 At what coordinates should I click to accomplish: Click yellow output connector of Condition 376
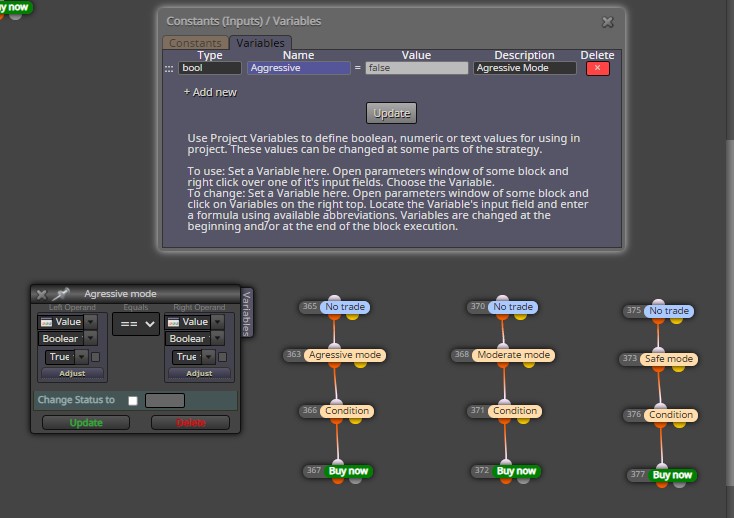(679, 424)
